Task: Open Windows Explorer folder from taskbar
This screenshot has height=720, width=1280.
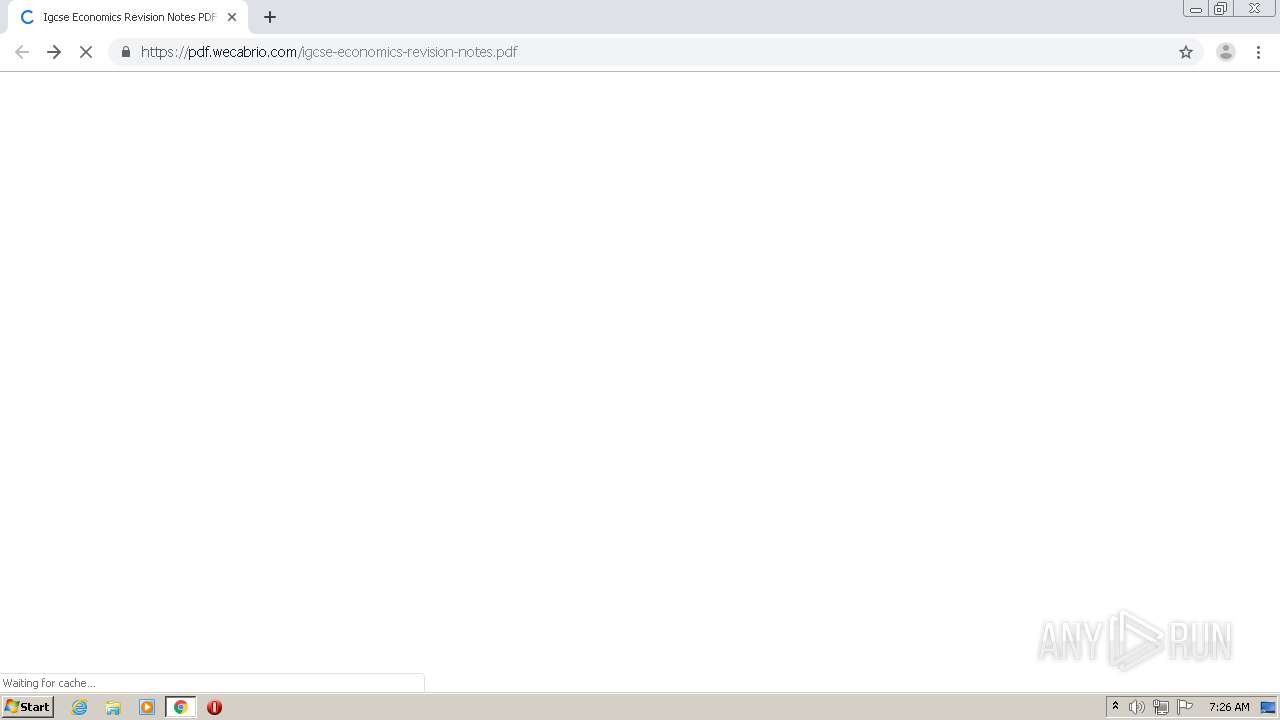Action: (113, 707)
